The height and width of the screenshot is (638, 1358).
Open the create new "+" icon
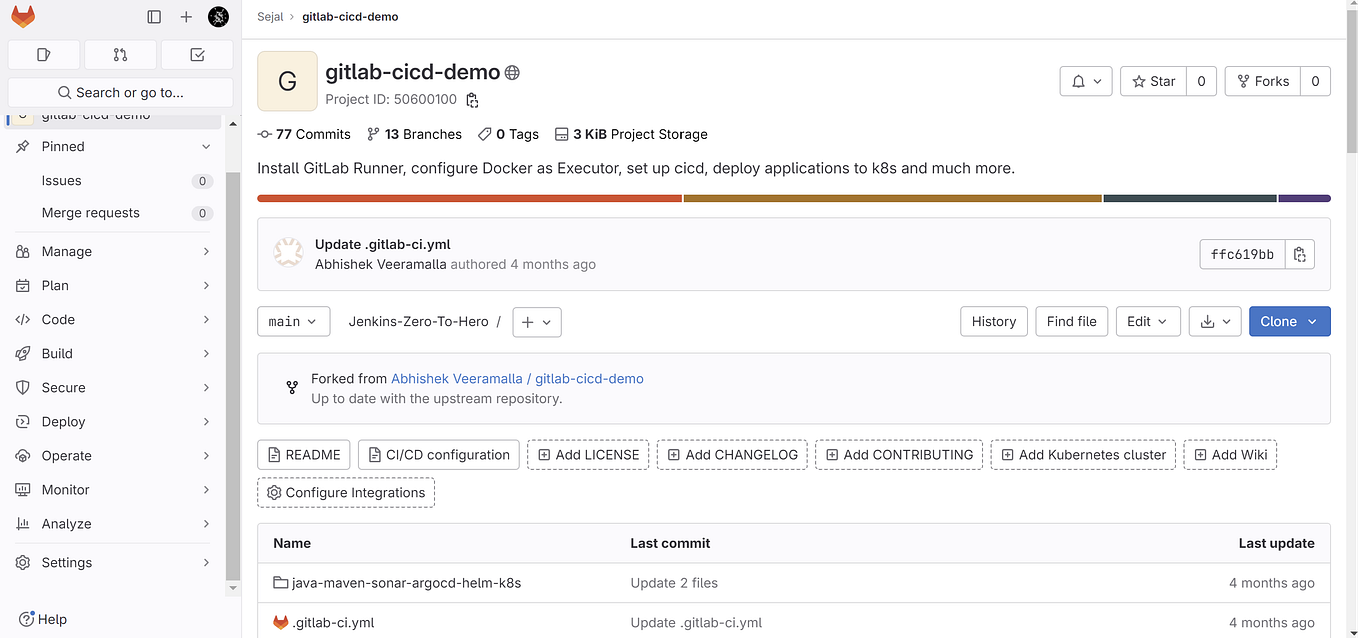tap(186, 16)
